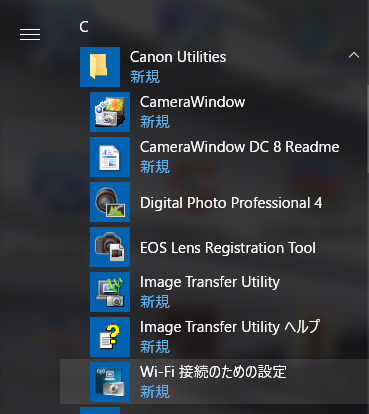Image resolution: width=369 pixels, height=414 pixels.
Task: Click the Canon Utilities yellow folder icon
Action: click(100, 67)
